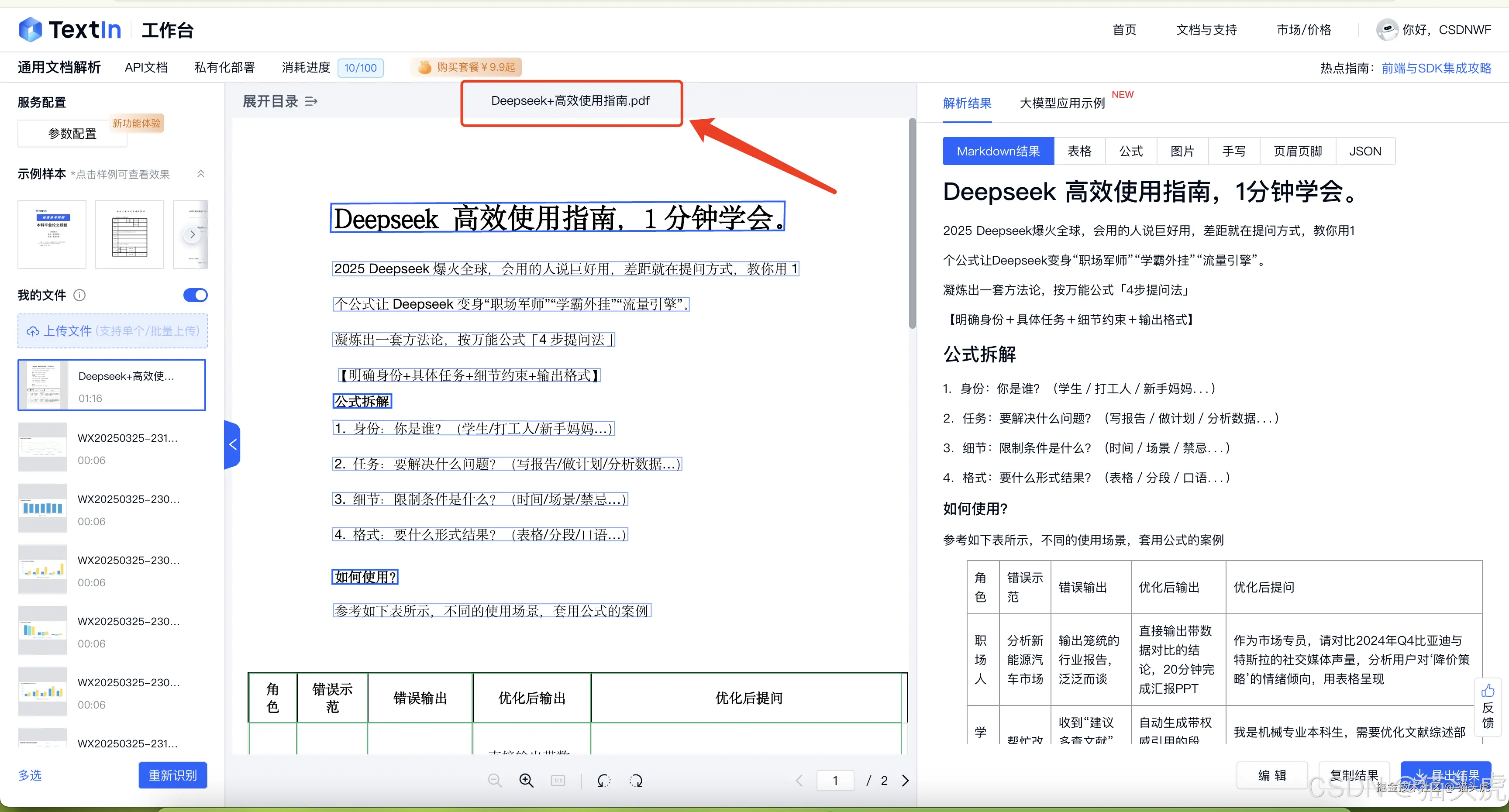Rotate the page clockwise
The height and width of the screenshot is (812, 1509).
636,781
